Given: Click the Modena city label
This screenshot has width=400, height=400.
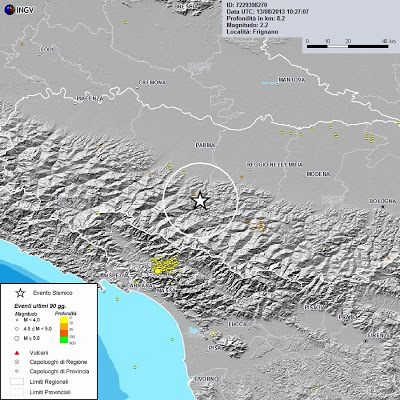Looking at the screenshot, I should 318,174.
